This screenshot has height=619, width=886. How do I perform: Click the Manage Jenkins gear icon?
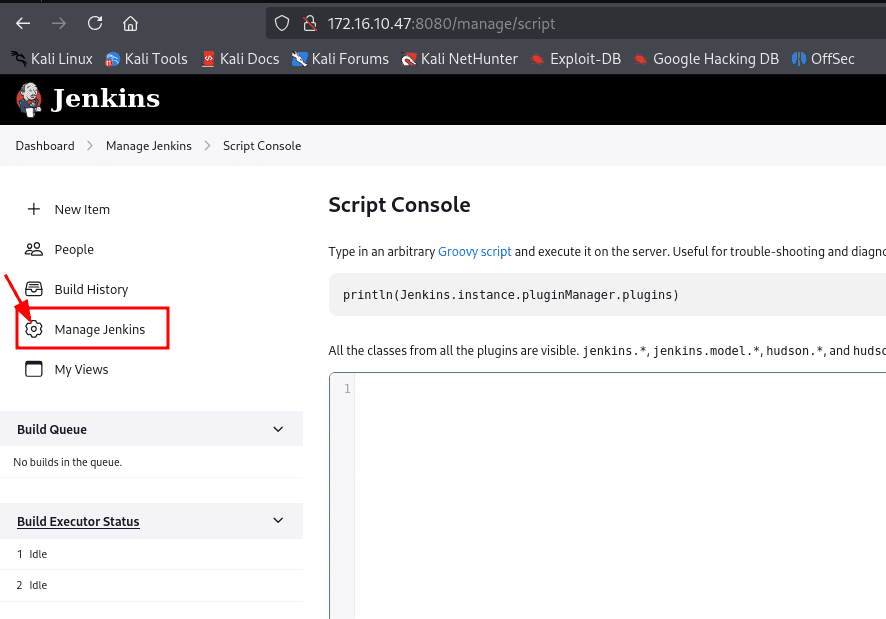34,329
